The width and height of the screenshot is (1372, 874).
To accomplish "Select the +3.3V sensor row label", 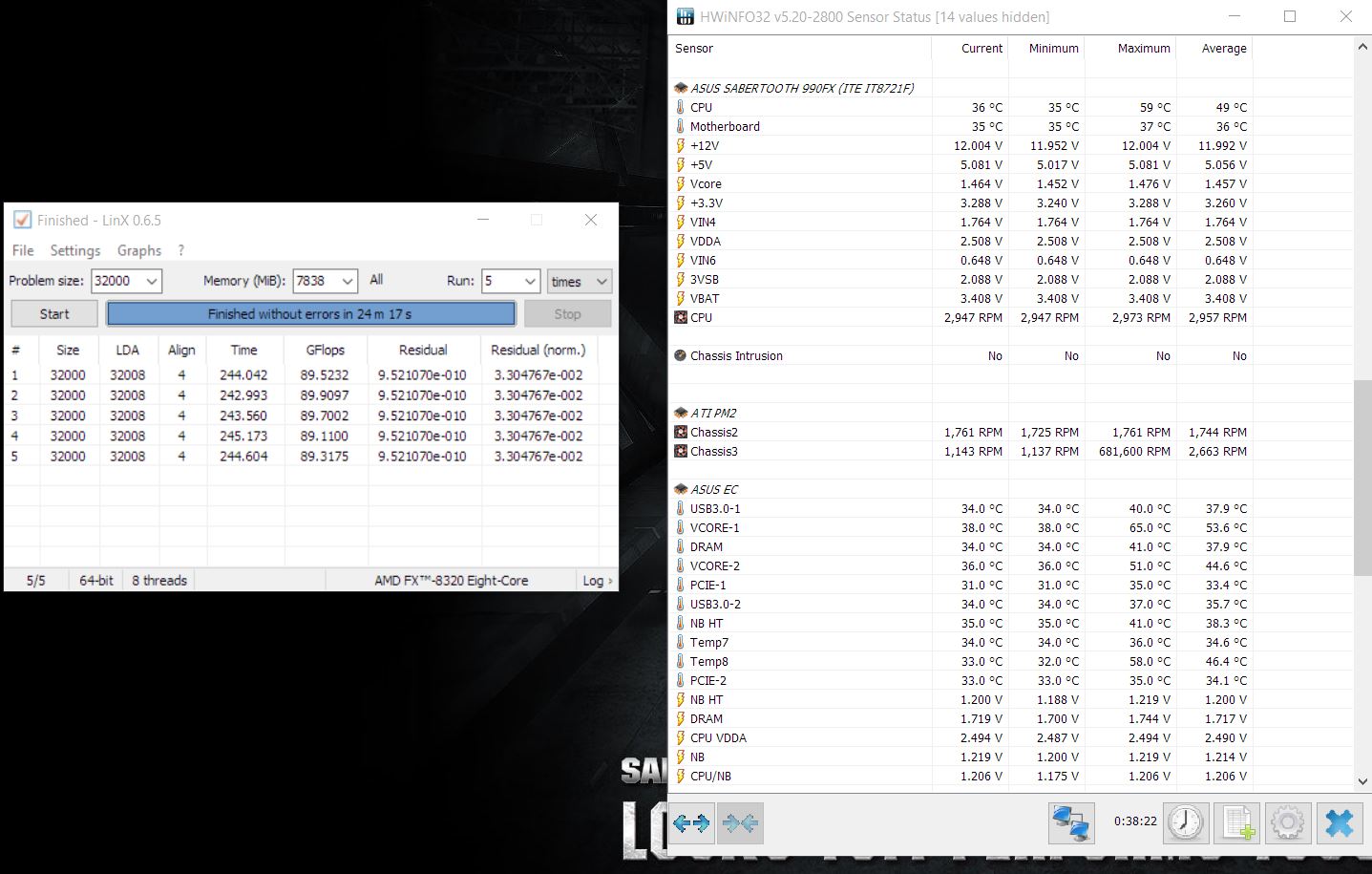I will tap(705, 203).
